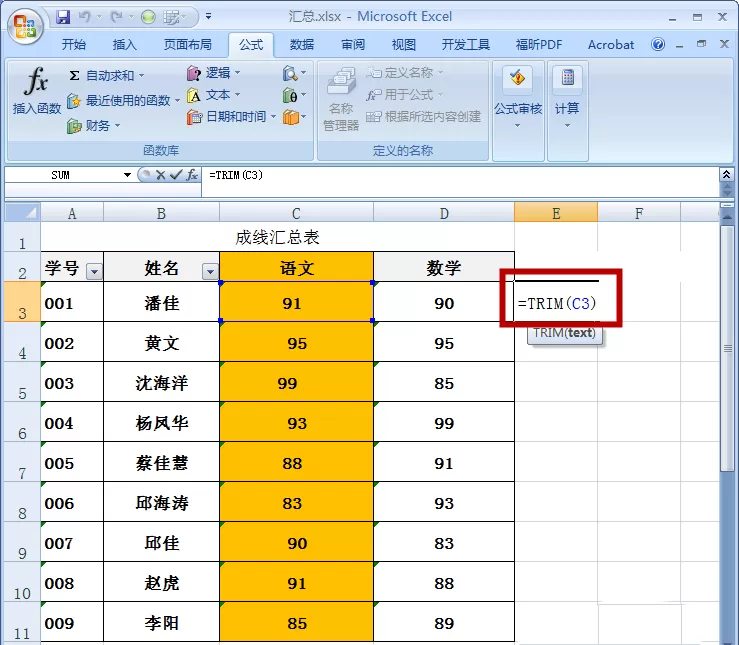Expand Define Name dropdown arrow
This screenshot has height=645, width=739.
pos(440,73)
